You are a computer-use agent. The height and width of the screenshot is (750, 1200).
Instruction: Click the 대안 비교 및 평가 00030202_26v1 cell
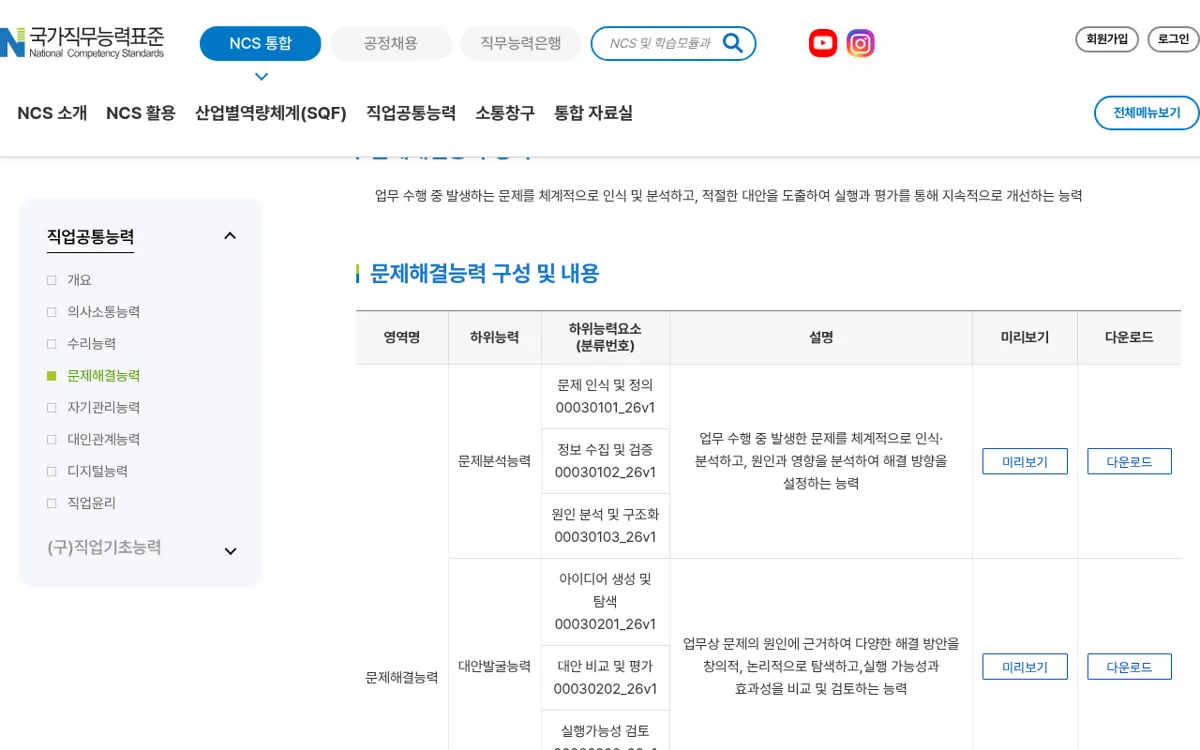point(605,678)
